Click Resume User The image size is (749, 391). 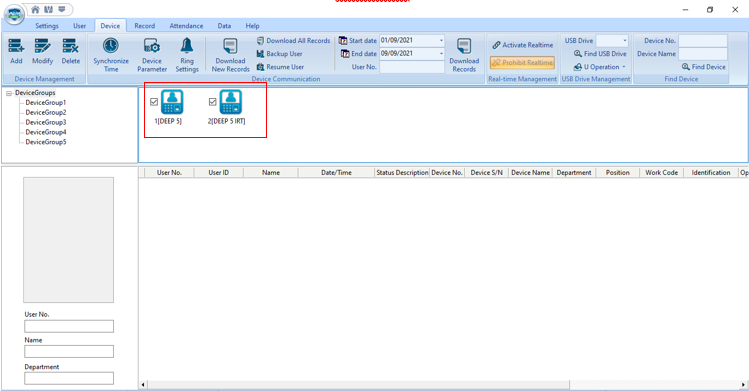(280, 67)
